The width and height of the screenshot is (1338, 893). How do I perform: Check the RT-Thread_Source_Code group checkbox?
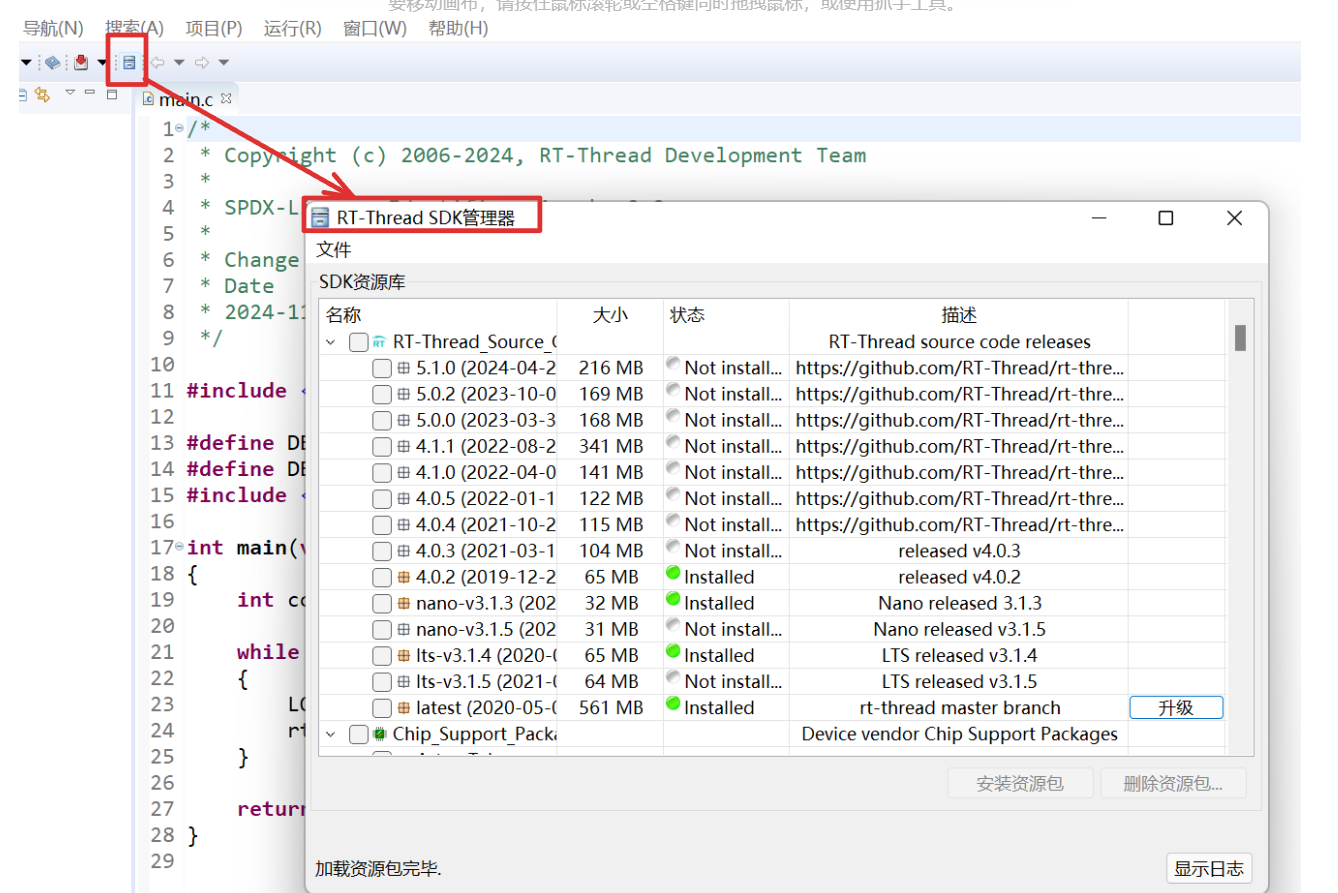coord(359,342)
